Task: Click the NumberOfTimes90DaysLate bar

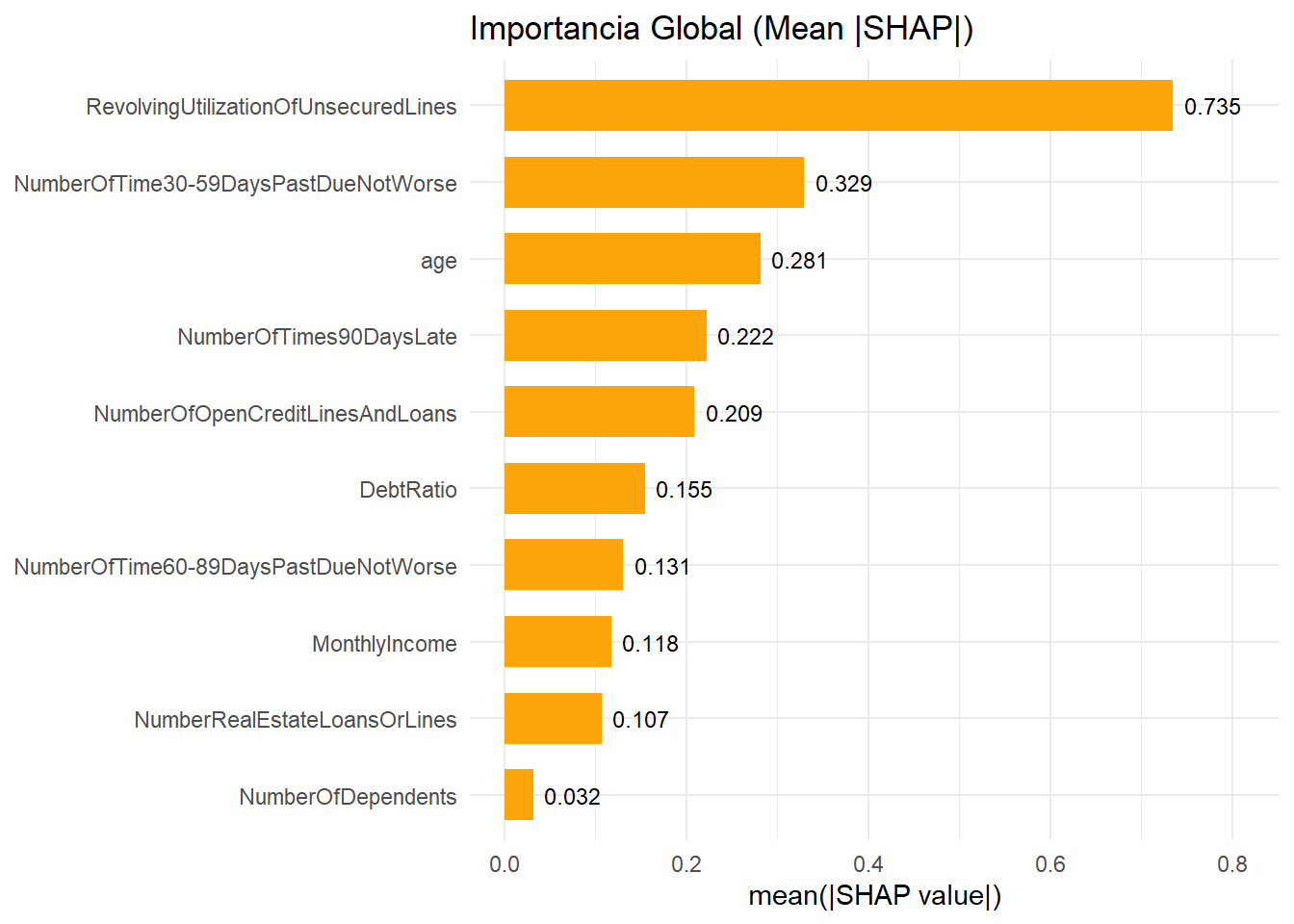Action: [x=605, y=336]
